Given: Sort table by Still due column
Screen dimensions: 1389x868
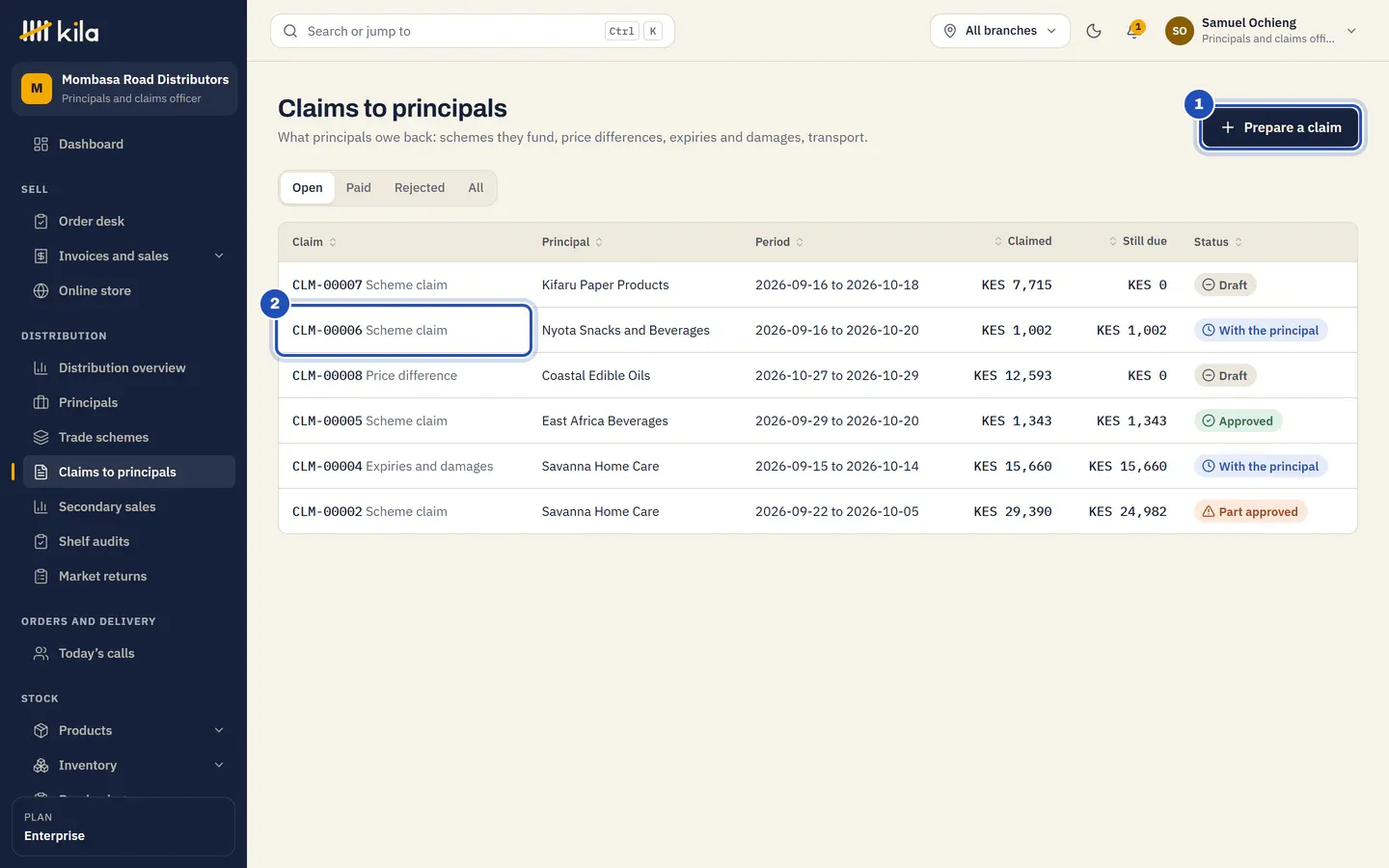Looking at the screenshot, I should (x=1137, y=241).
